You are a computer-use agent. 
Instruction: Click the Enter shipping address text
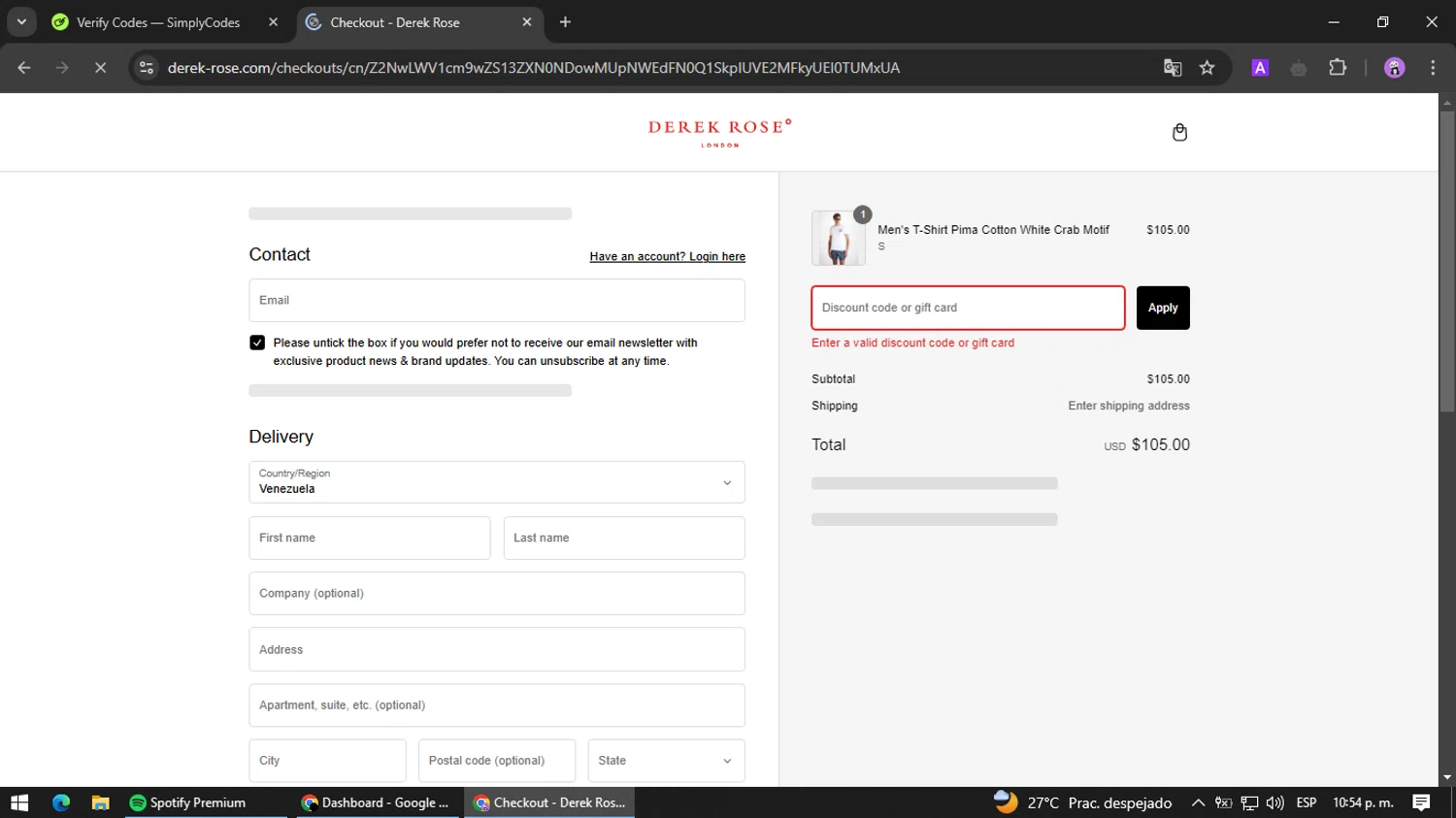tap(1129, 406)
